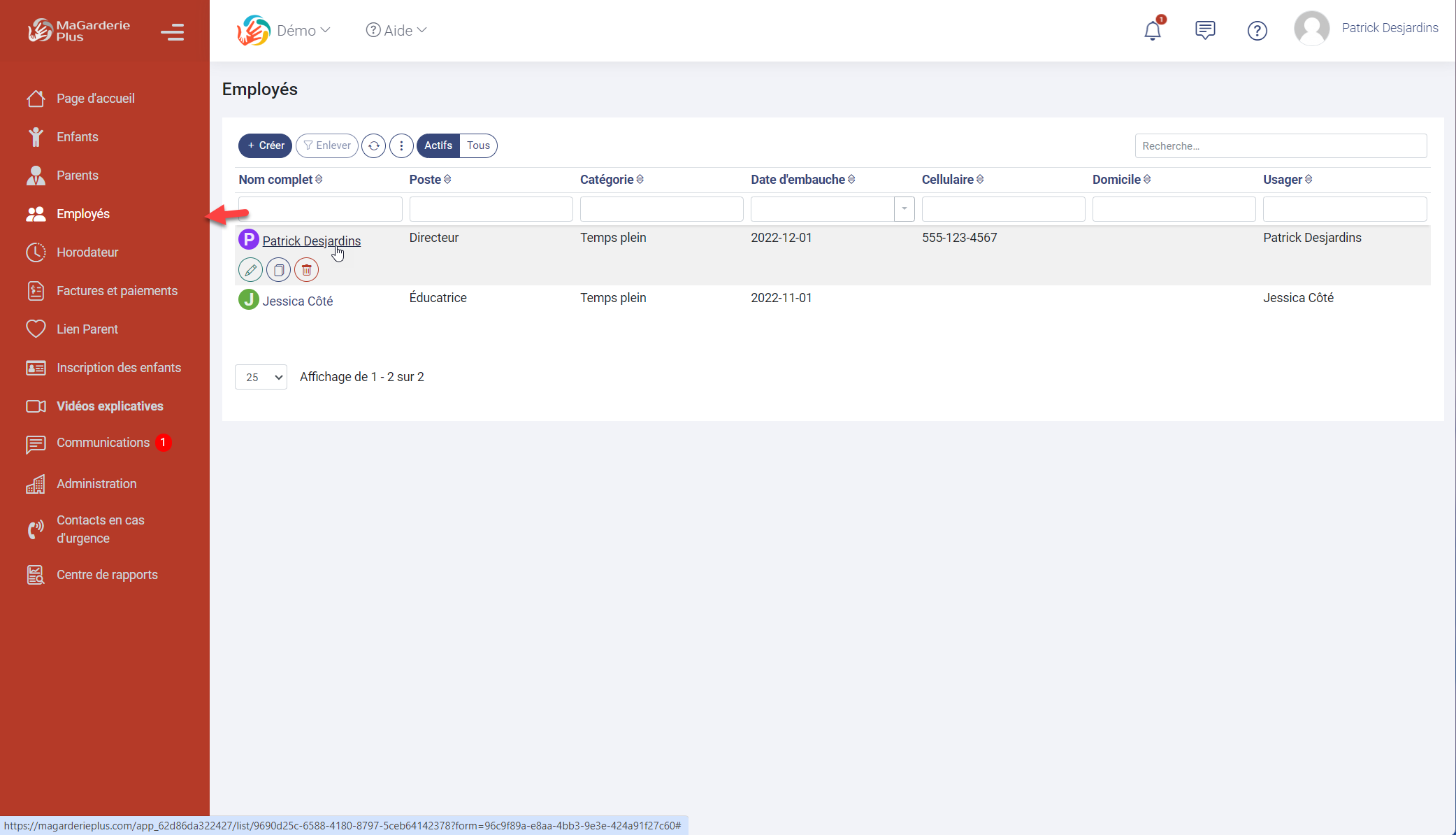Viewport: 1456px width, 835px height.
Task: Open the Aide dropdown menu
Action: click(x=396, y=31)
